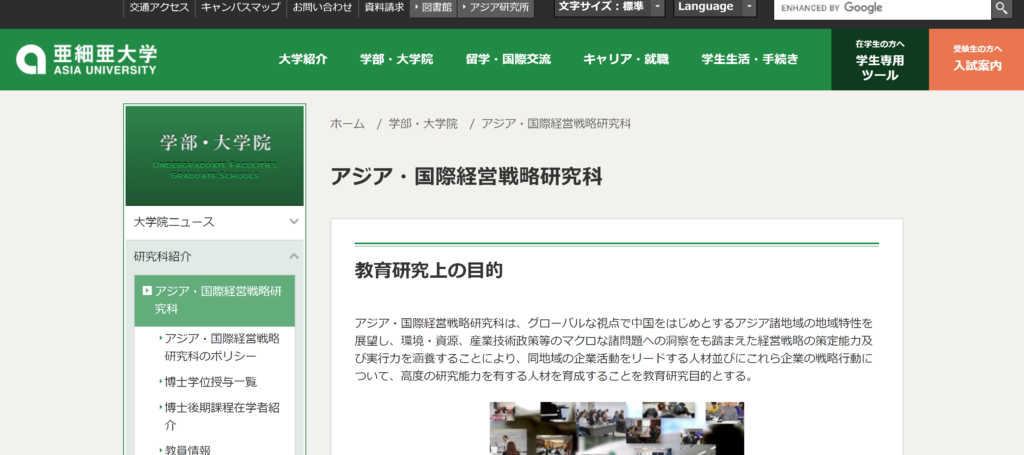Viewport: 1024px width, 455px height.
Task: Click the Asia University logo
Action: (x=86, y=60)
